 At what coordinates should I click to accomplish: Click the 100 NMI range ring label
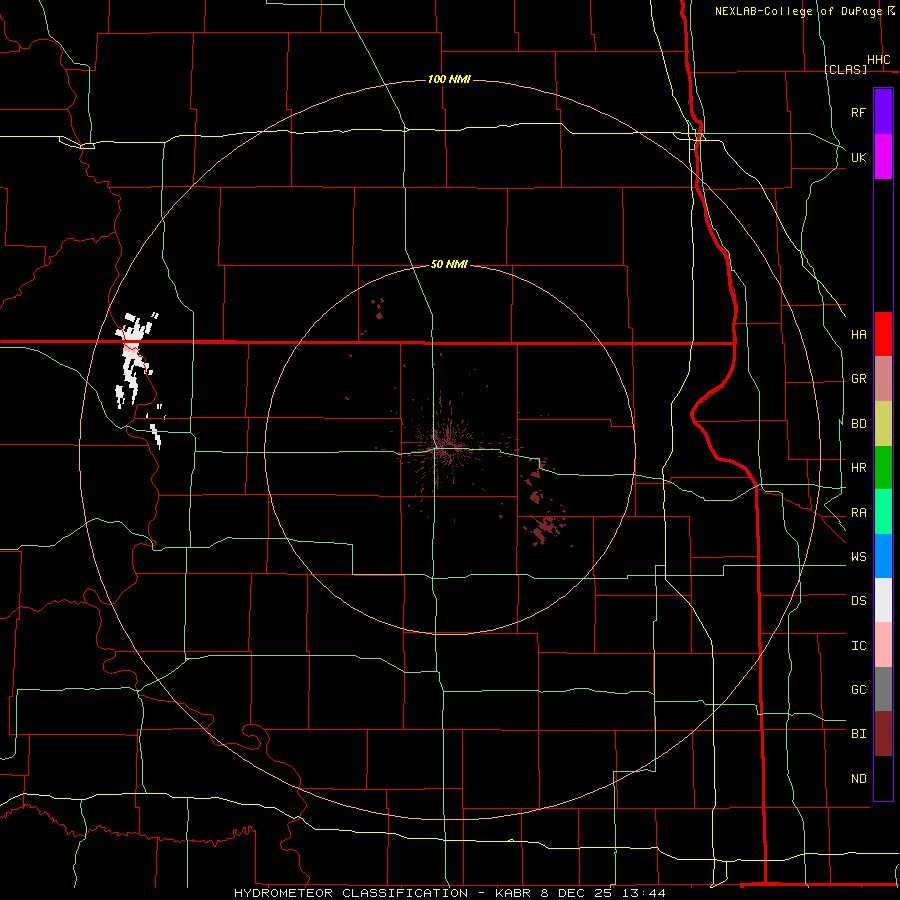click(x=449, y=79)
